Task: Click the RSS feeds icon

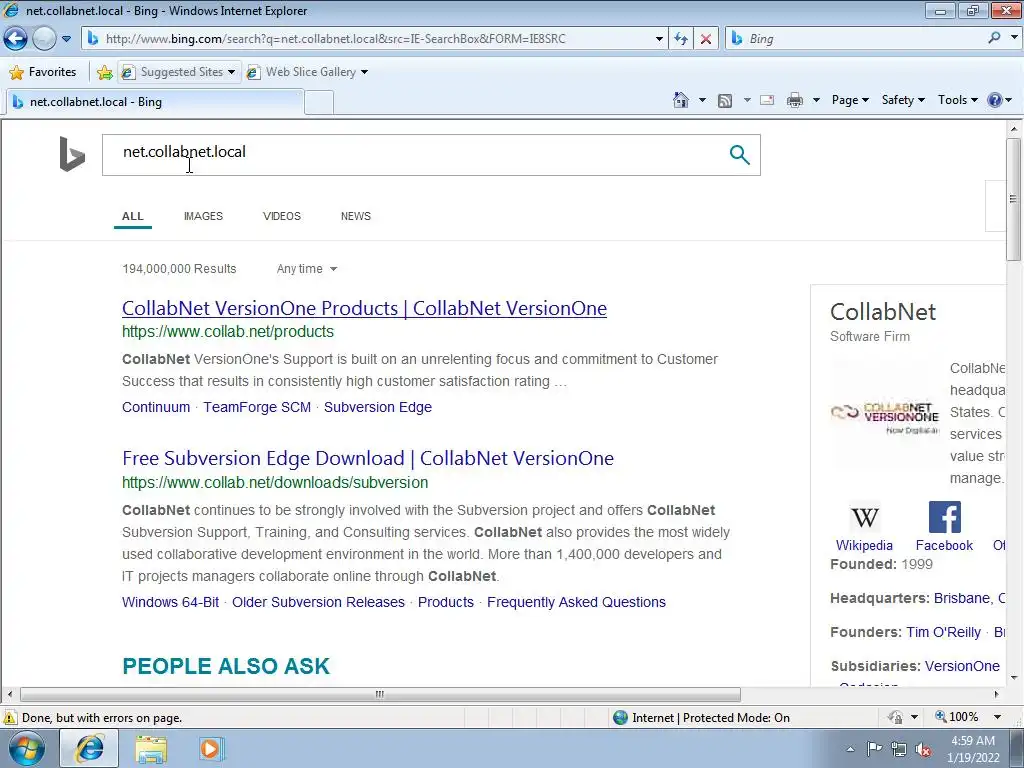Action: (x=725, y=101)
